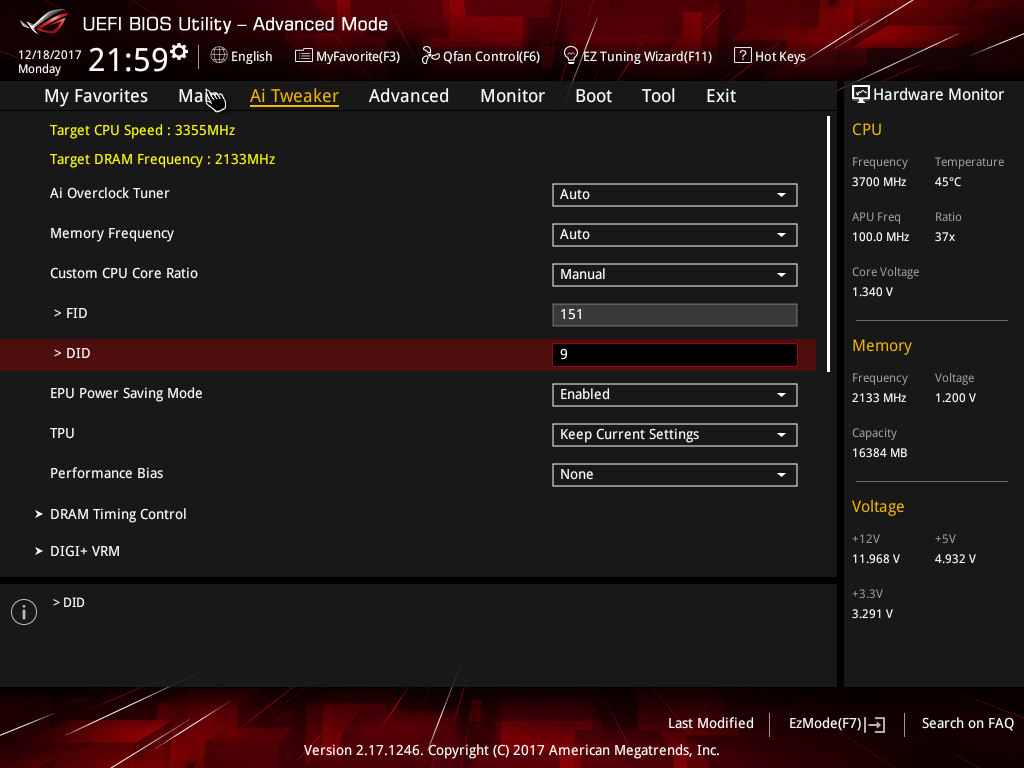Click the Hot Keys question mark icon
Image resolution: width=1024 pixels, height=768 pixels.
click(743, 56)
